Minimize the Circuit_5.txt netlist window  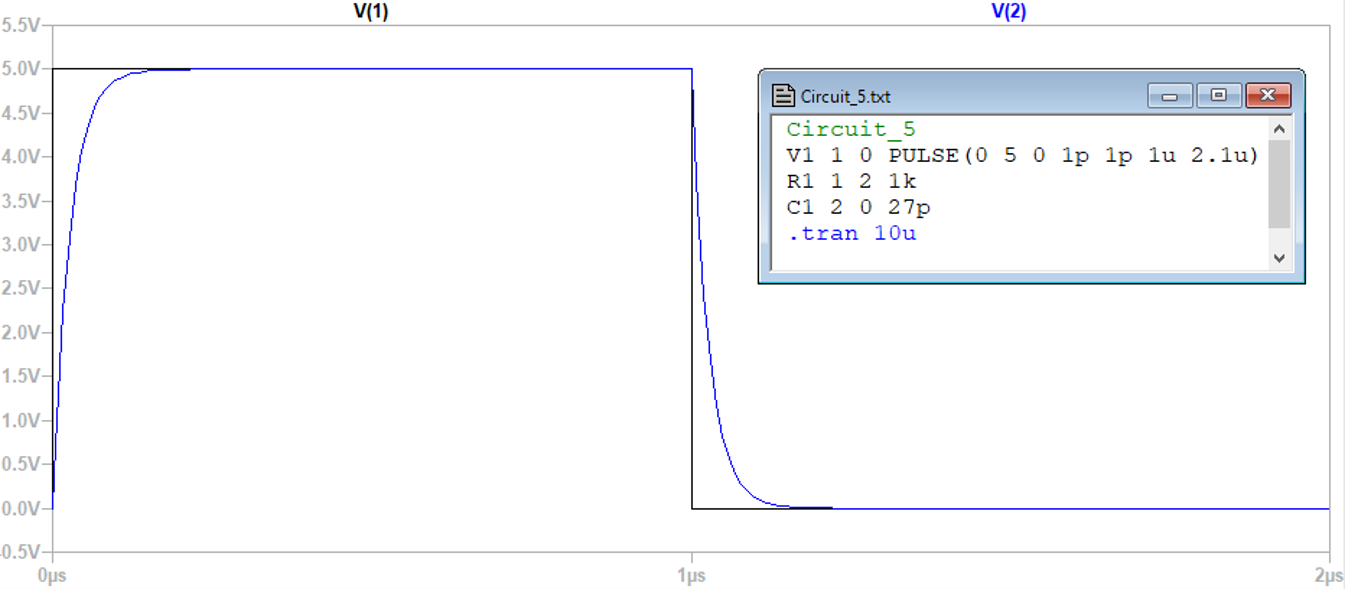tap(1170, 96)
